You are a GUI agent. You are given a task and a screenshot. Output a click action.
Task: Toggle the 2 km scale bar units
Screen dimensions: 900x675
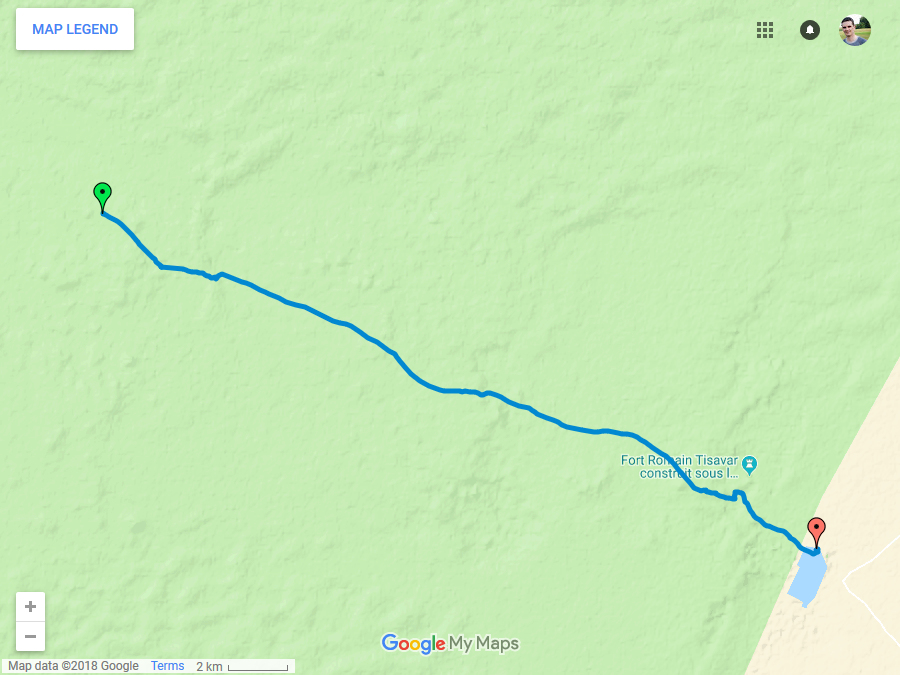click(242, 666)
